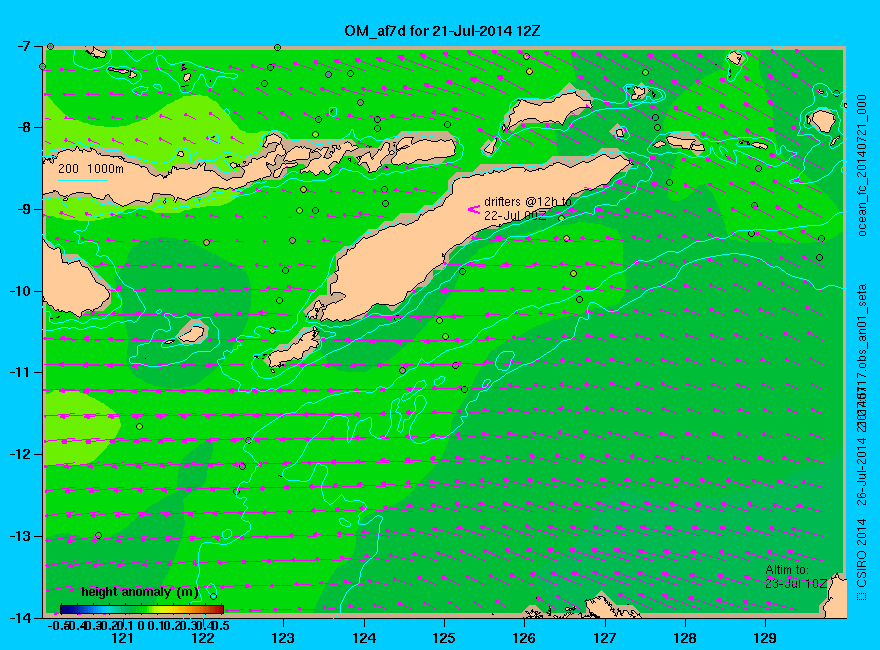Click latitude label -9 on the axis

[x=25, y=209]
